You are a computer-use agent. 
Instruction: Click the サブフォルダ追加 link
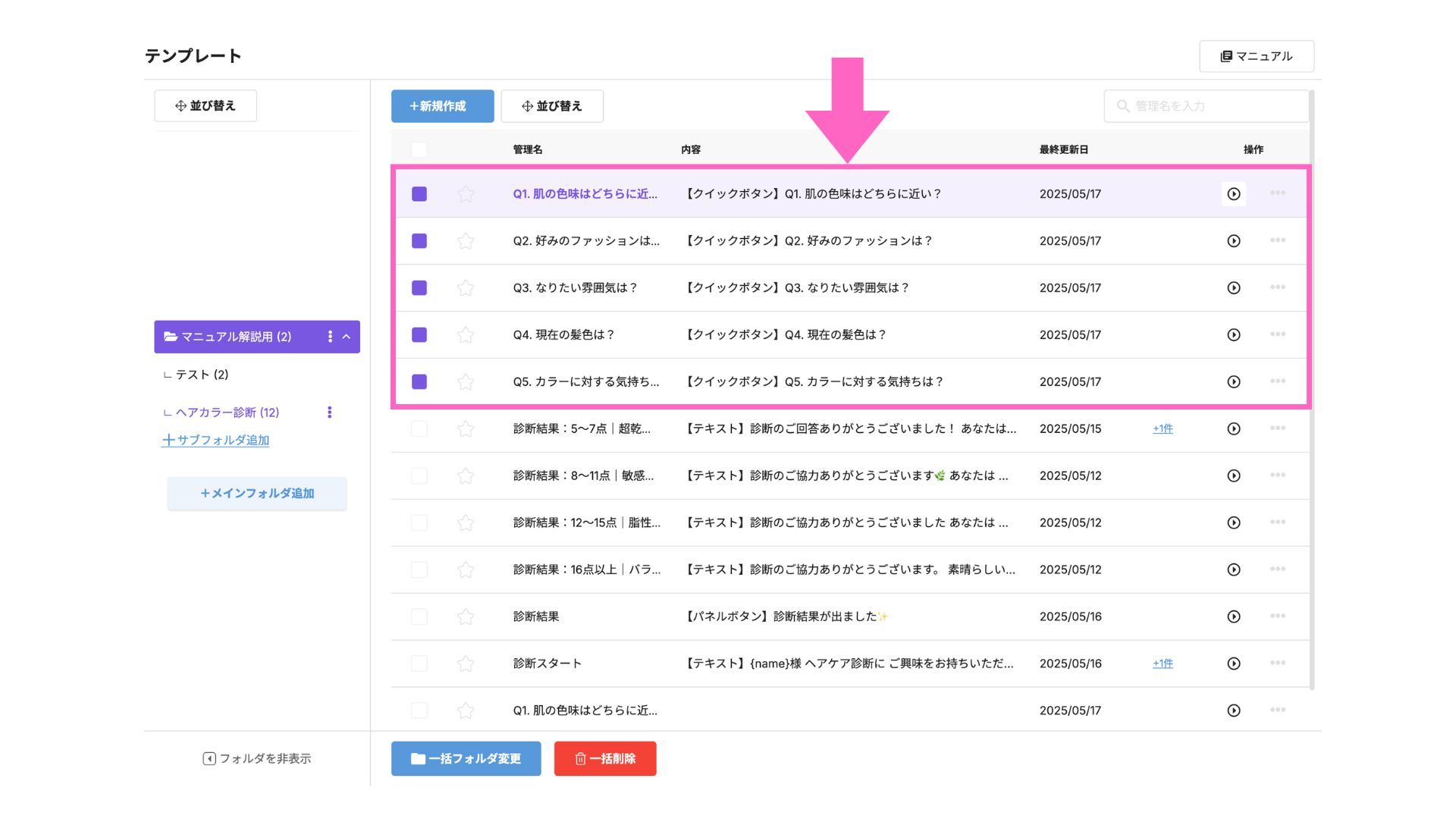pos(215,440)
